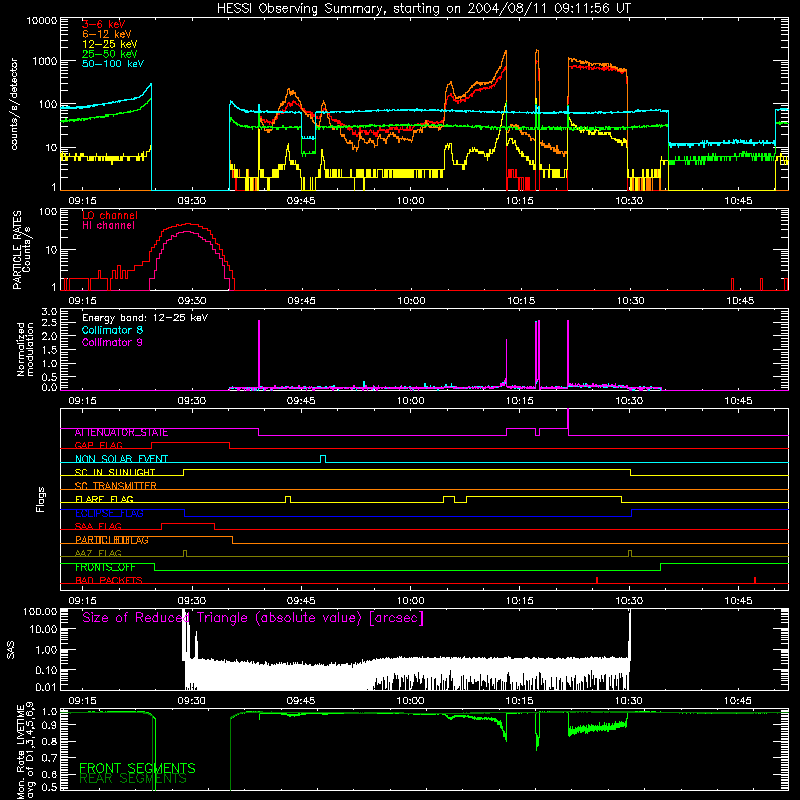Click the "1000" y-axis tick label
Screen dimensions: 800x800
click(44, 62)
